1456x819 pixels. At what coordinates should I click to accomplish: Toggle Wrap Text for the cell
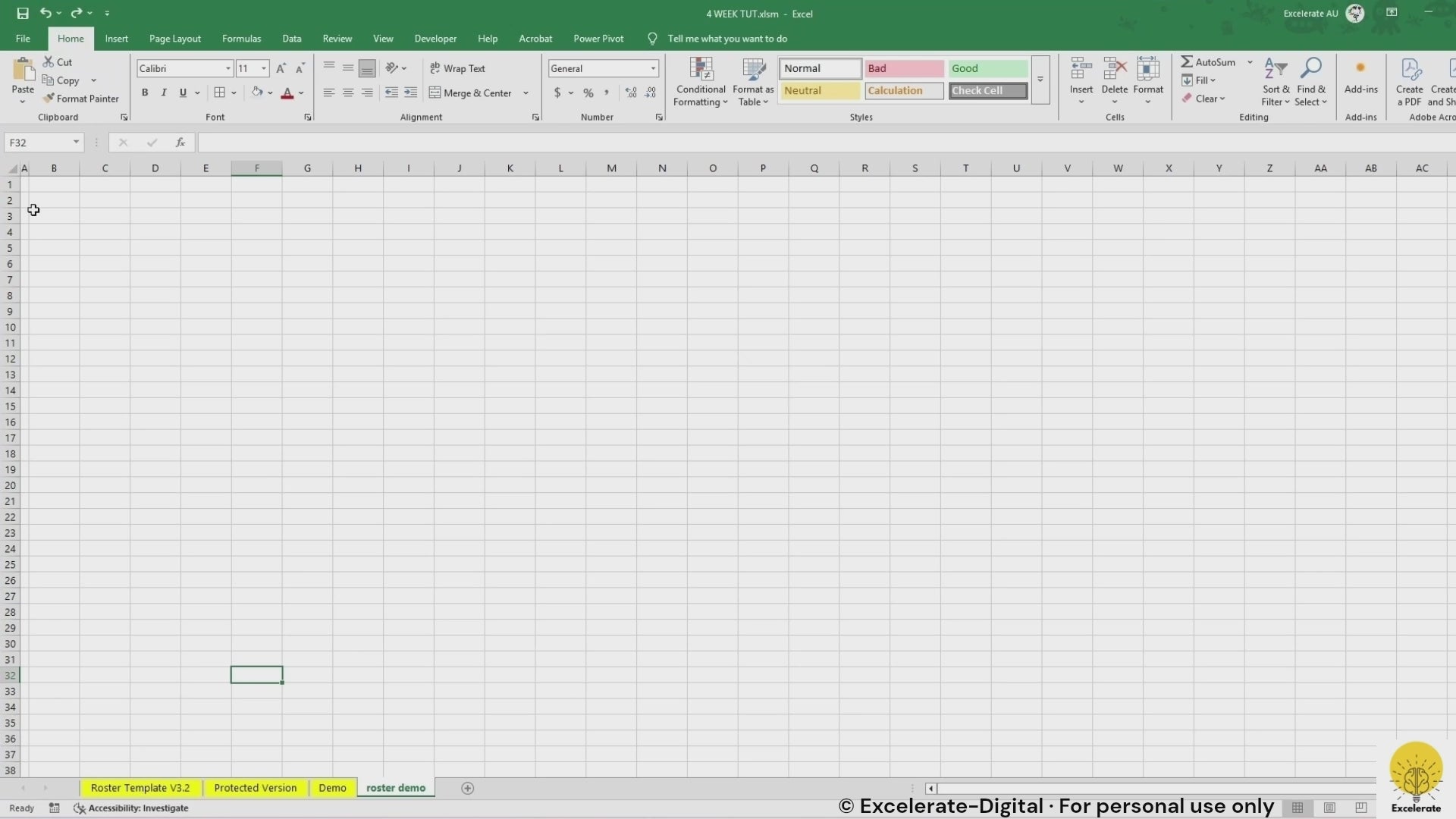tap(457, 68)
